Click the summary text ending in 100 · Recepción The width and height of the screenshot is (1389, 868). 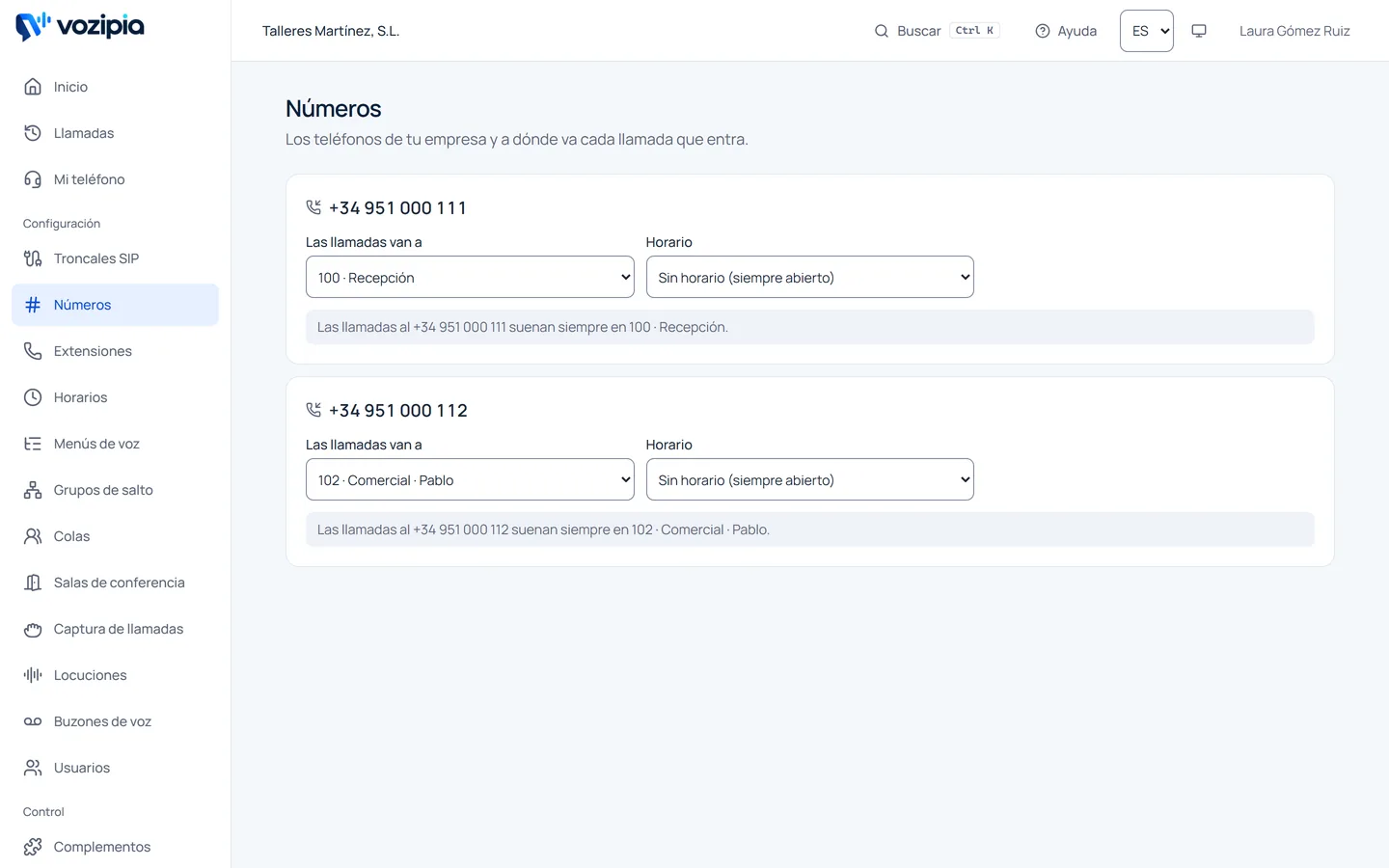coord(523,327)
